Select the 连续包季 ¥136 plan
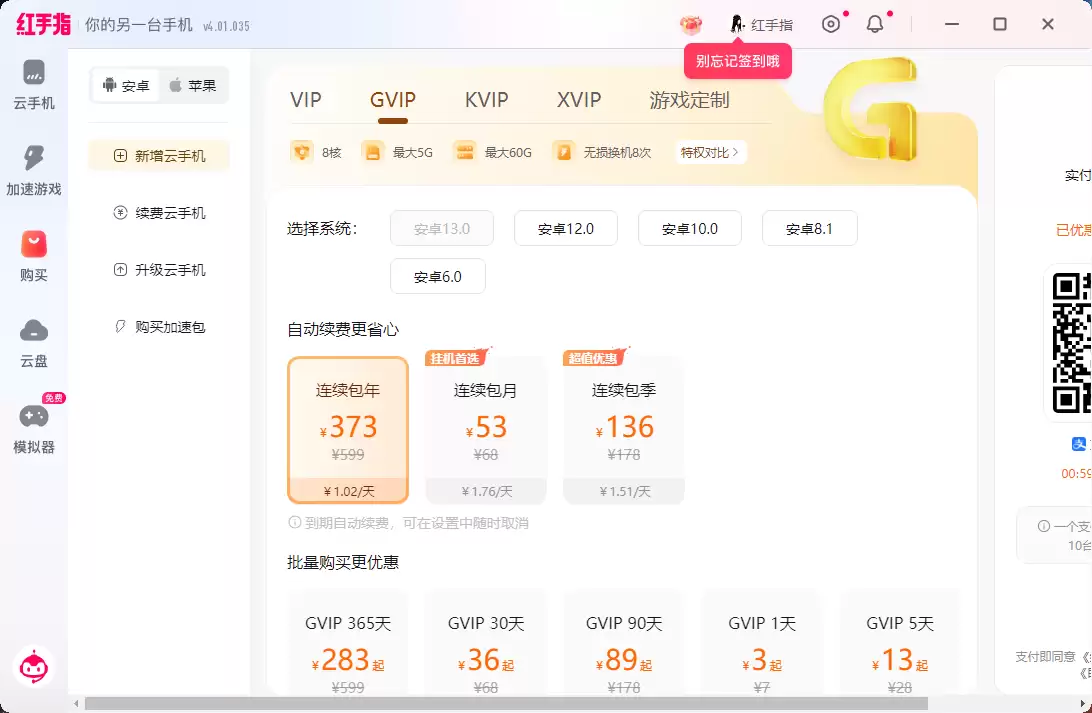 [x=623, y=430]
